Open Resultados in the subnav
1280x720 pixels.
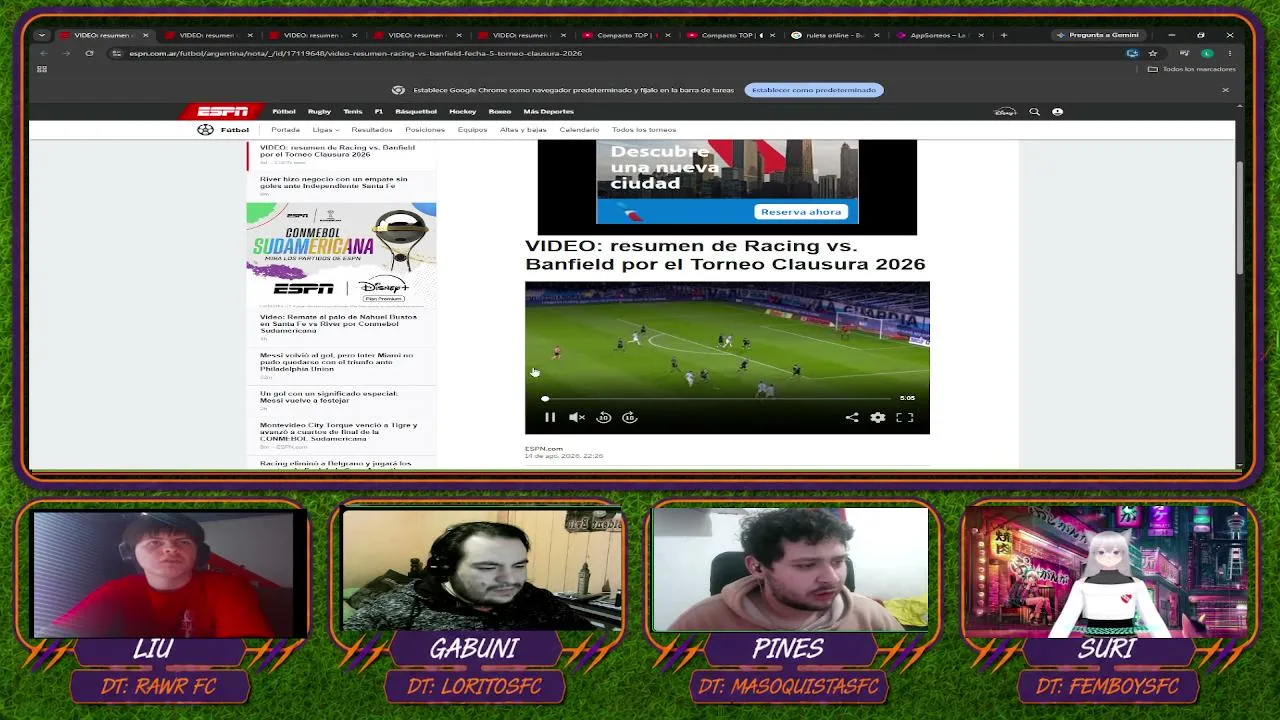(x=372, y=130)
